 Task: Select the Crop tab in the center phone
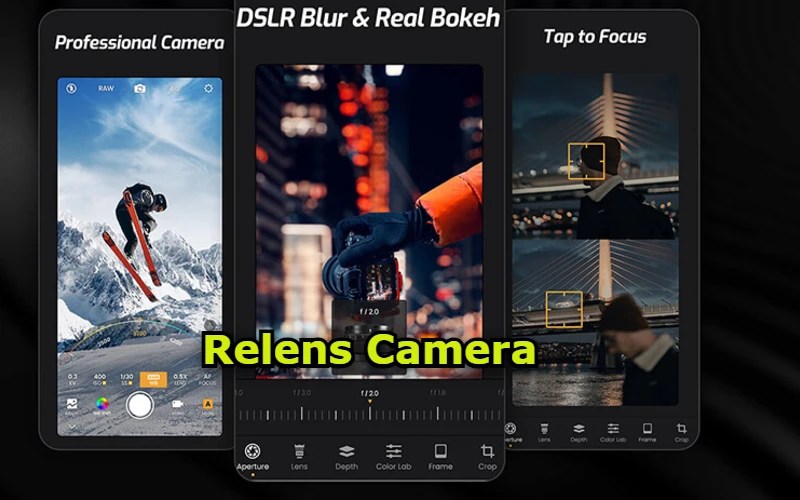point(487,457)
